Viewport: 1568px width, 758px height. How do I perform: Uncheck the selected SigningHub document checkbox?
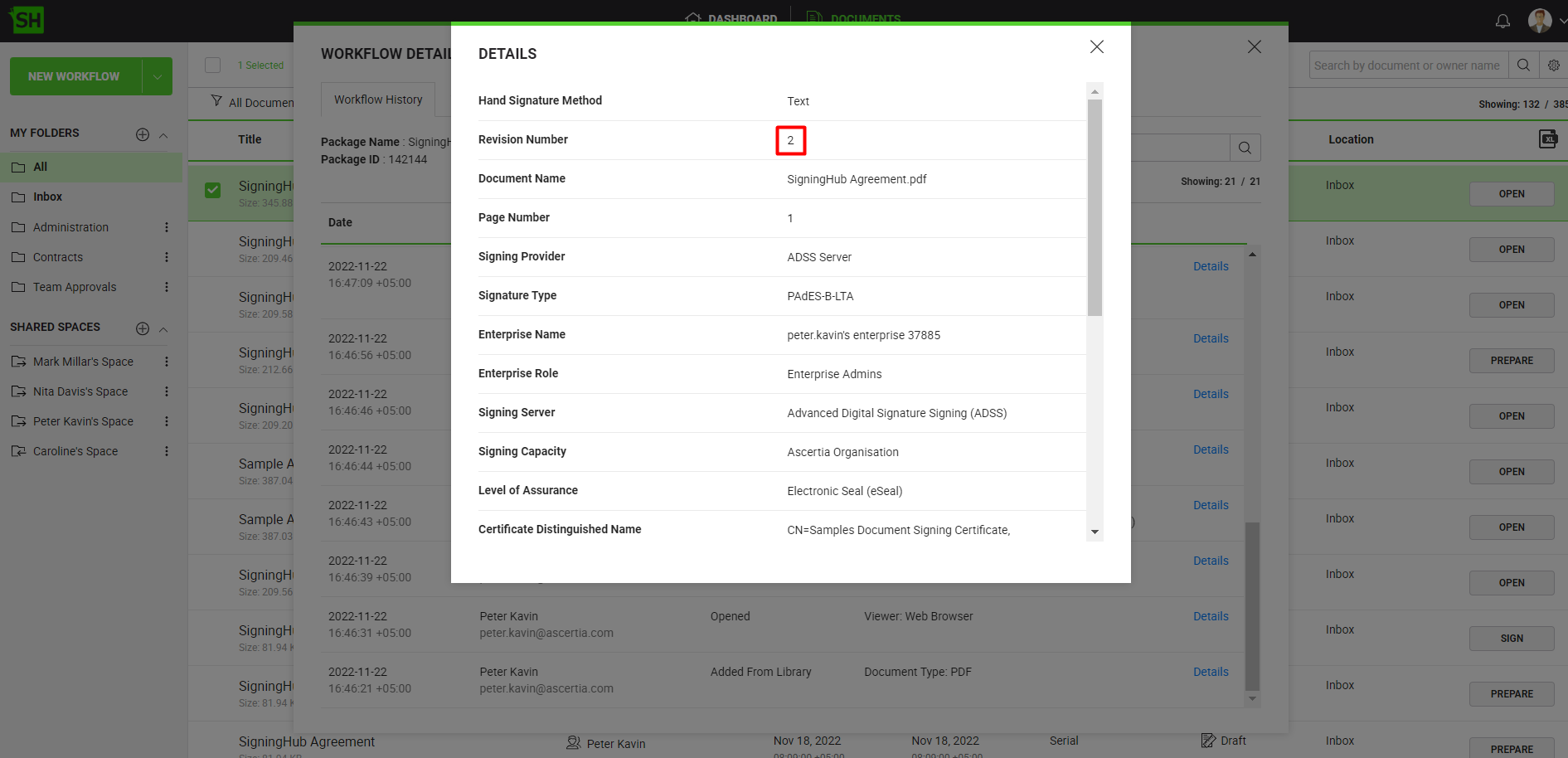pos(213,190)
